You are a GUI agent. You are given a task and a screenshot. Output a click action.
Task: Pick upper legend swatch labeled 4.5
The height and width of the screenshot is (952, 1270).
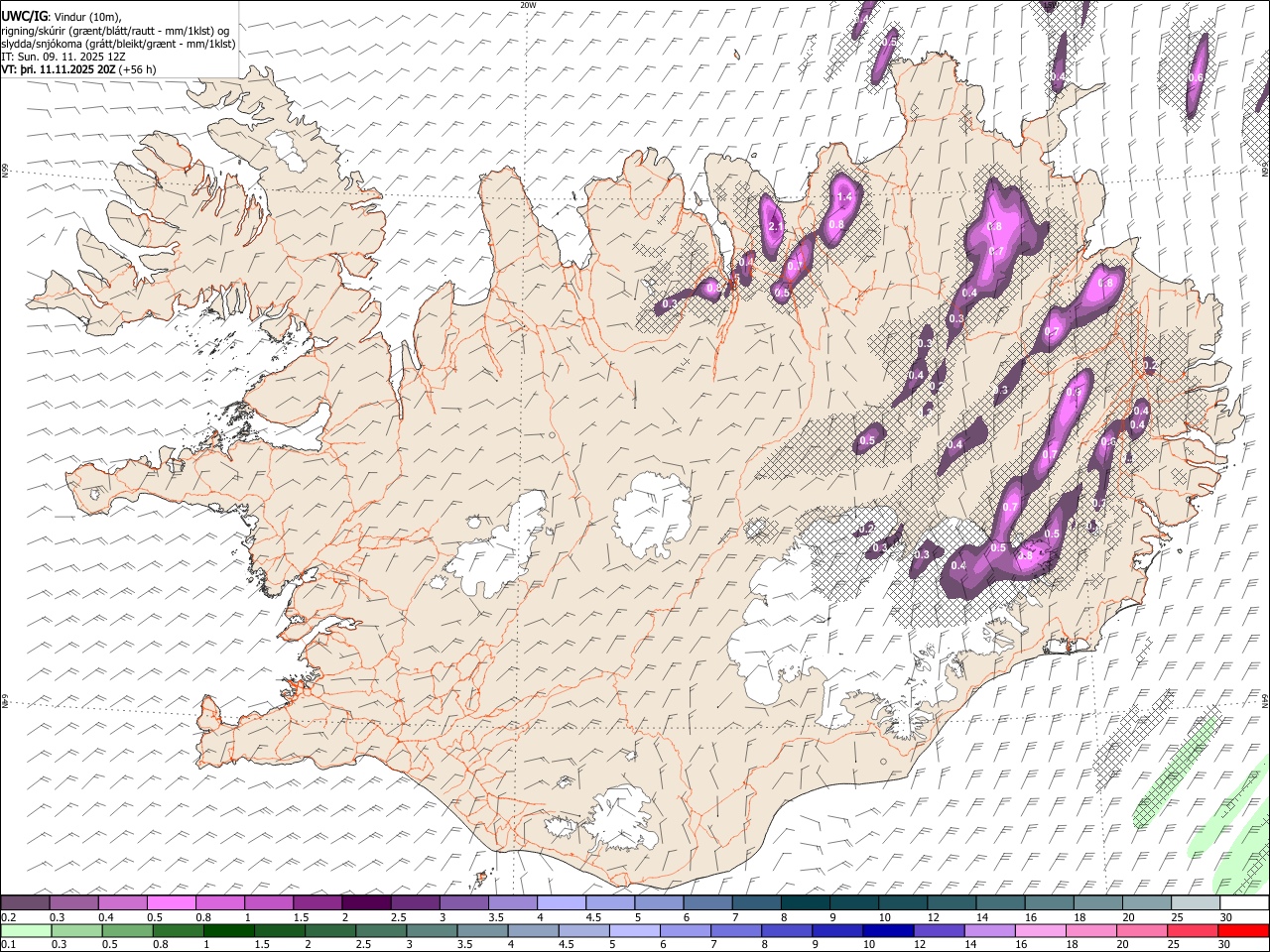pos(609,902)
